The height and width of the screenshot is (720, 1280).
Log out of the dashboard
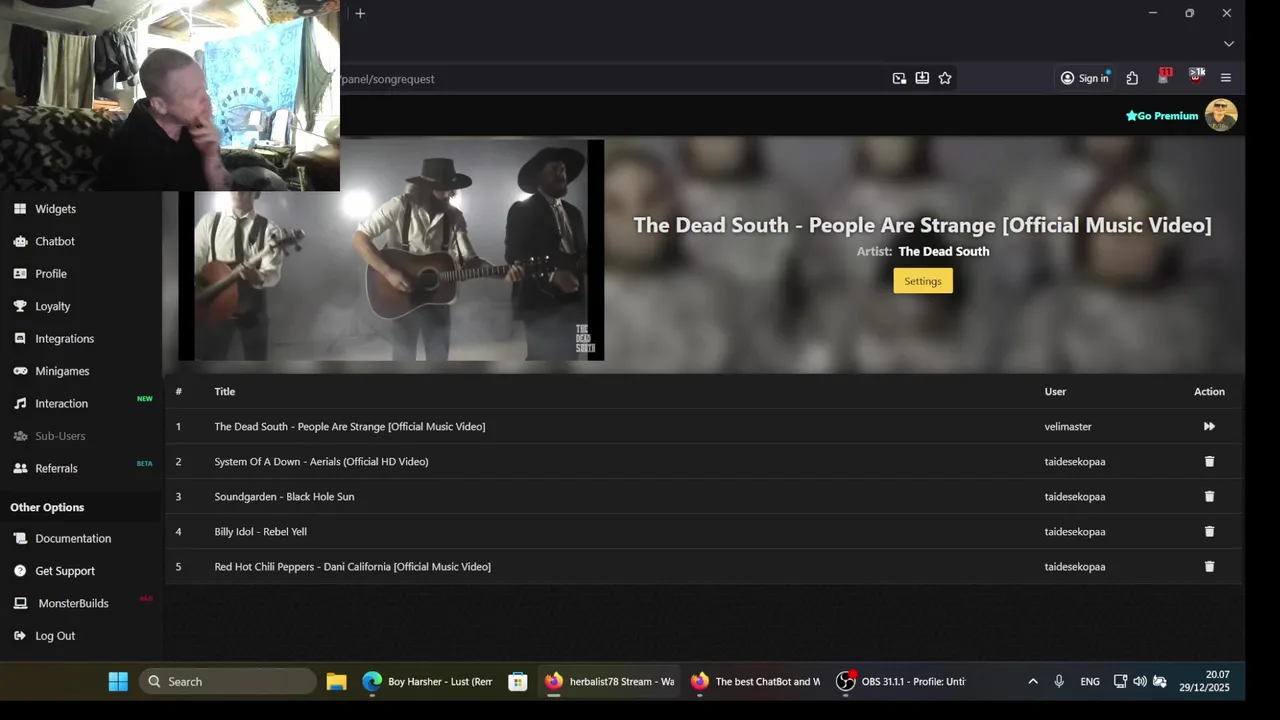(x=55, y=636)
